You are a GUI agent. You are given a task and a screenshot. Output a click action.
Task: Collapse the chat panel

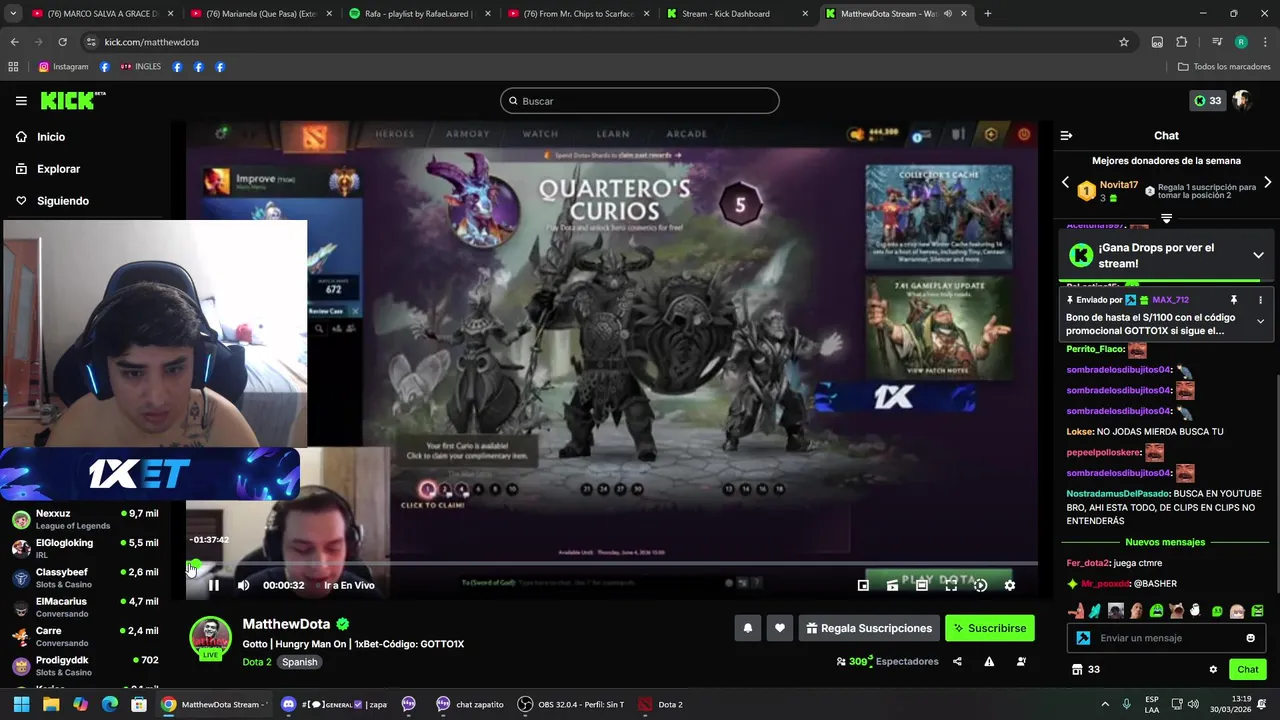1066,135
